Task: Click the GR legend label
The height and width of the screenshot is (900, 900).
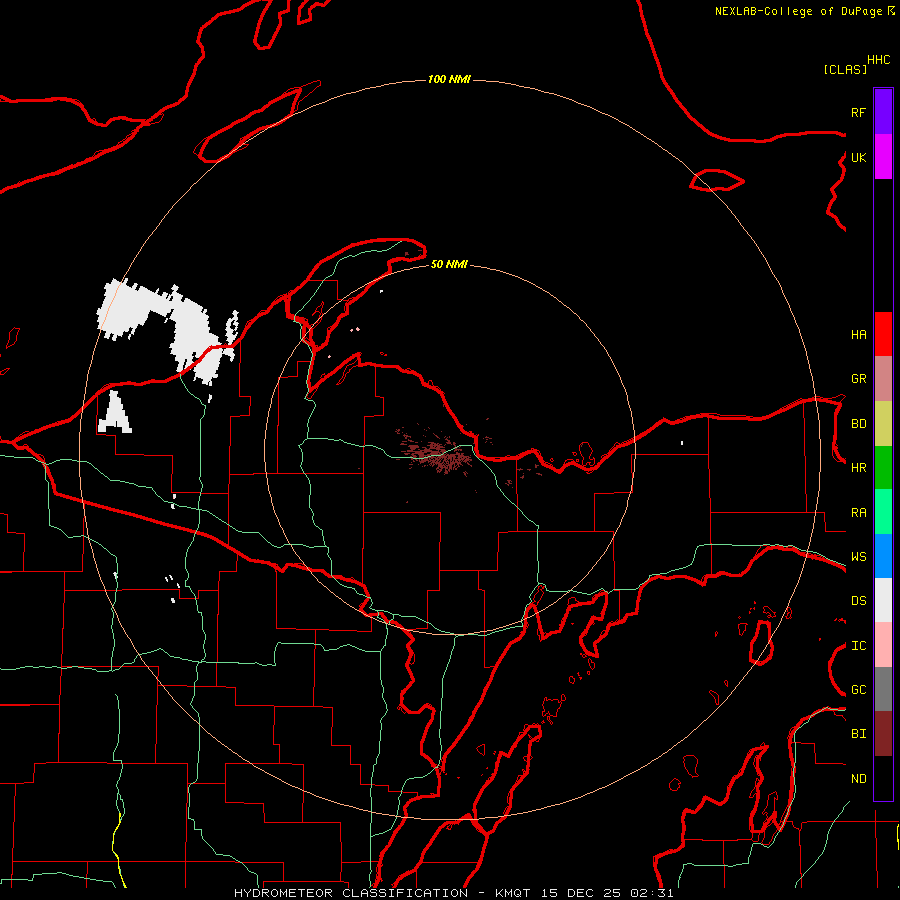Action: point(858,379)
